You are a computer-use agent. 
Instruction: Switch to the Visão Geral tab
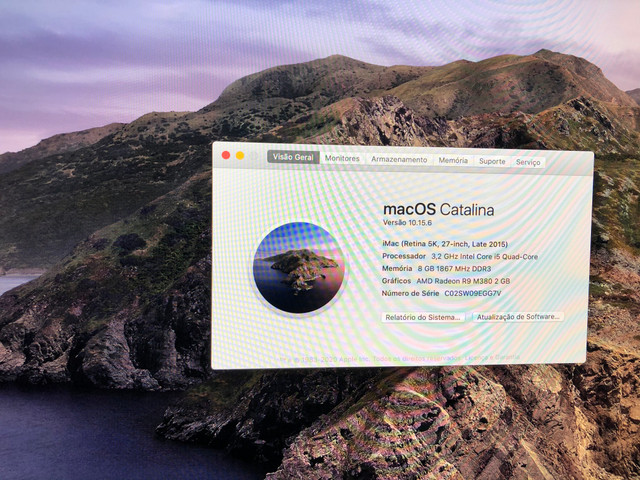[x=293, y=157]
